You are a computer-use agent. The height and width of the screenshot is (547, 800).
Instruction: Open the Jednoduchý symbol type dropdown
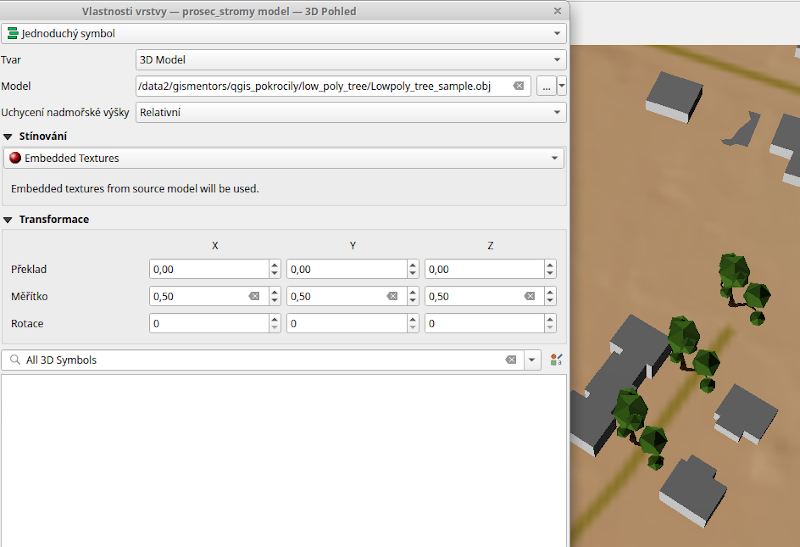(284, 34)
